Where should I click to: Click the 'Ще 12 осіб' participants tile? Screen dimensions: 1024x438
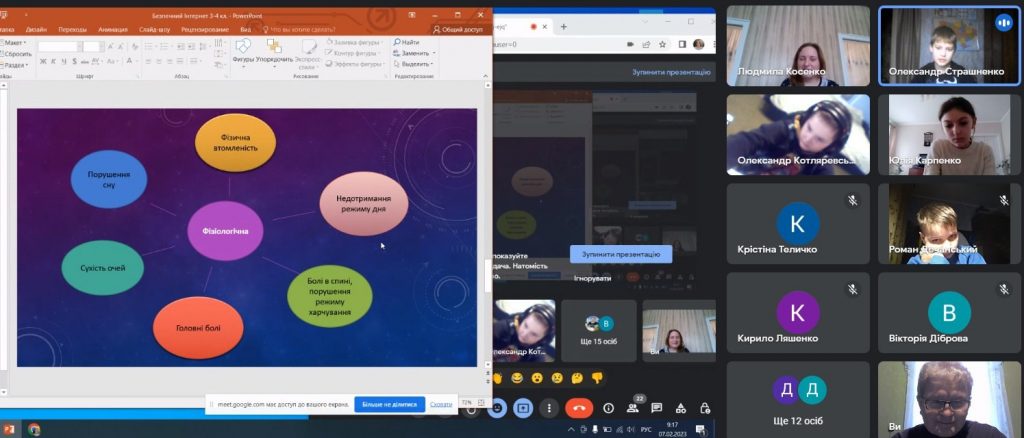tap(798, 399)
